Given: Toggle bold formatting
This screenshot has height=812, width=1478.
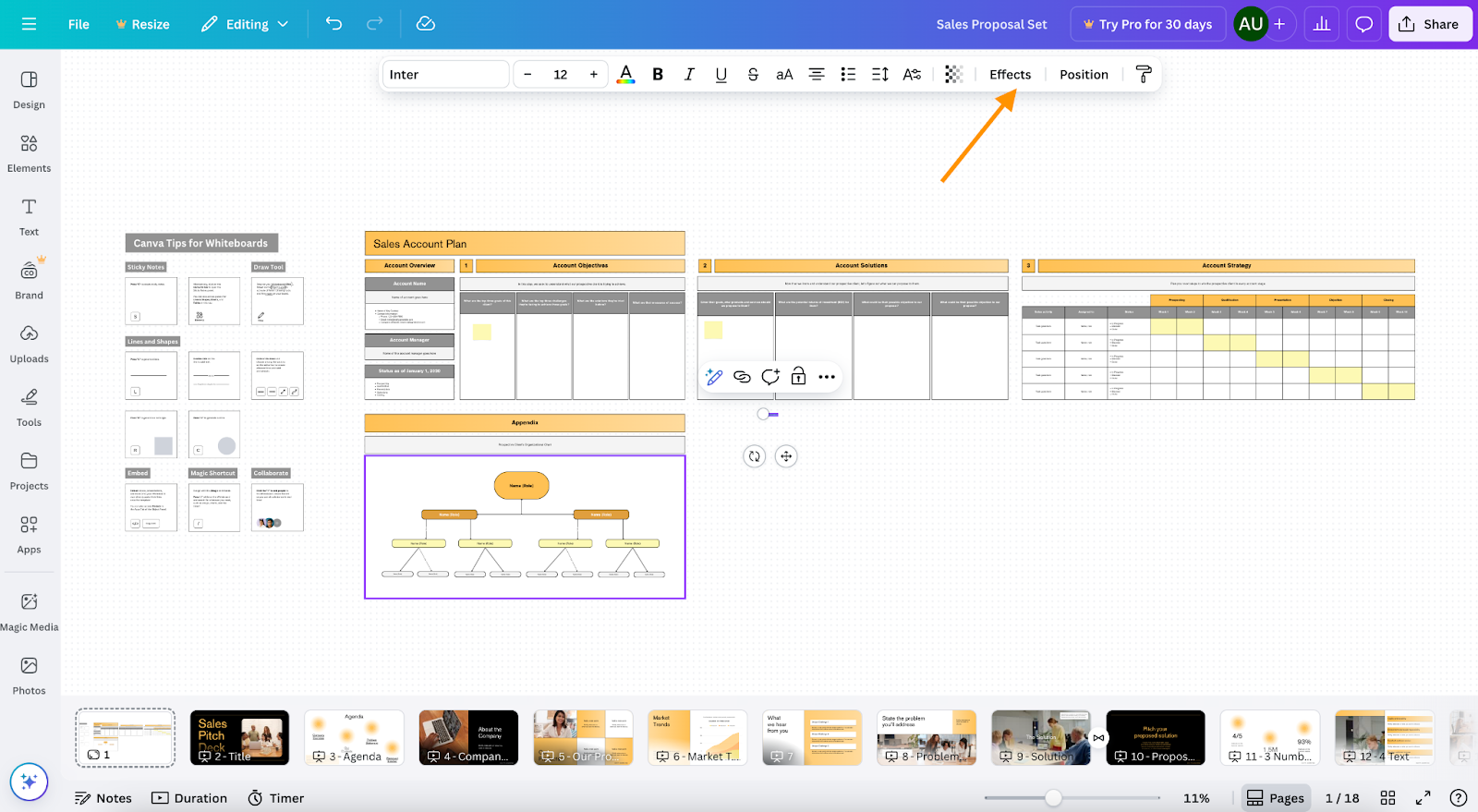Looking at the screenshot, I should (658, 75).
